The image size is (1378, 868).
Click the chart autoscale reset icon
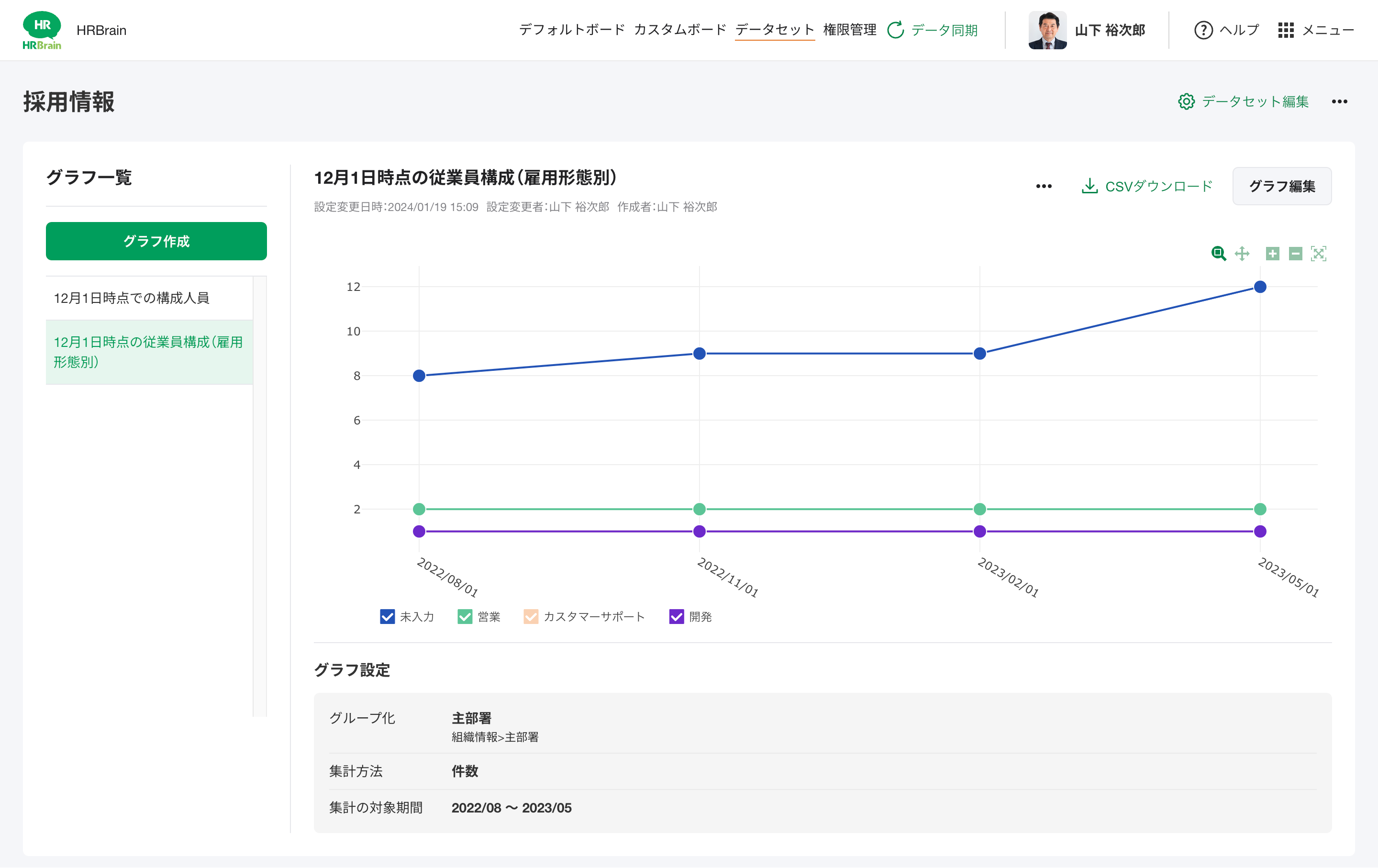click(x=1319, y=254)
